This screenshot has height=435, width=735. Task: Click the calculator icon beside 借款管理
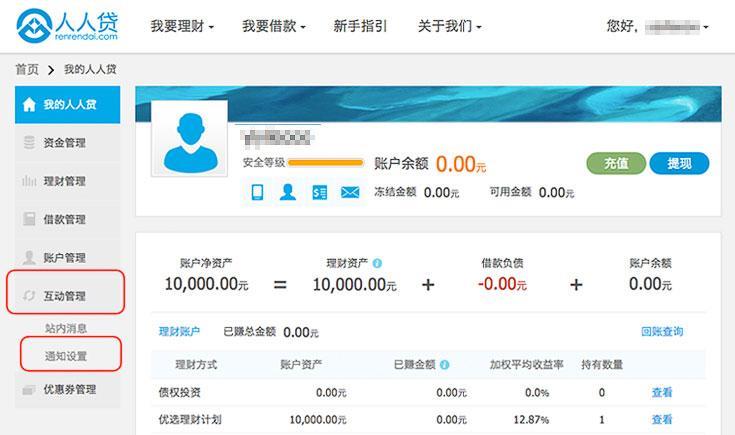point(29,219)
